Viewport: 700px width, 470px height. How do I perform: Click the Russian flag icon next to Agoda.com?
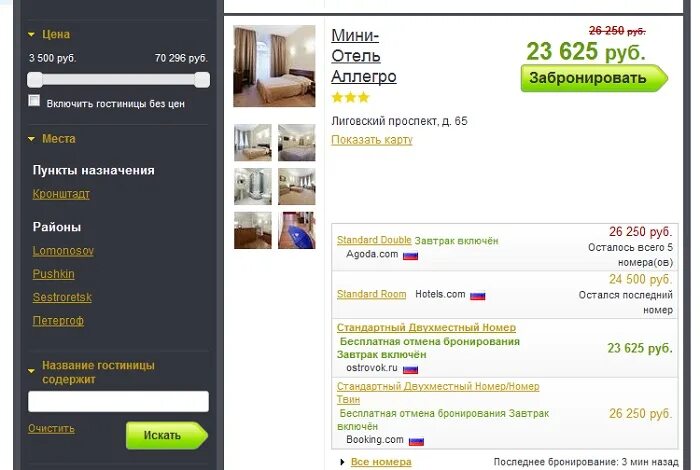click(x=410, y=256)
